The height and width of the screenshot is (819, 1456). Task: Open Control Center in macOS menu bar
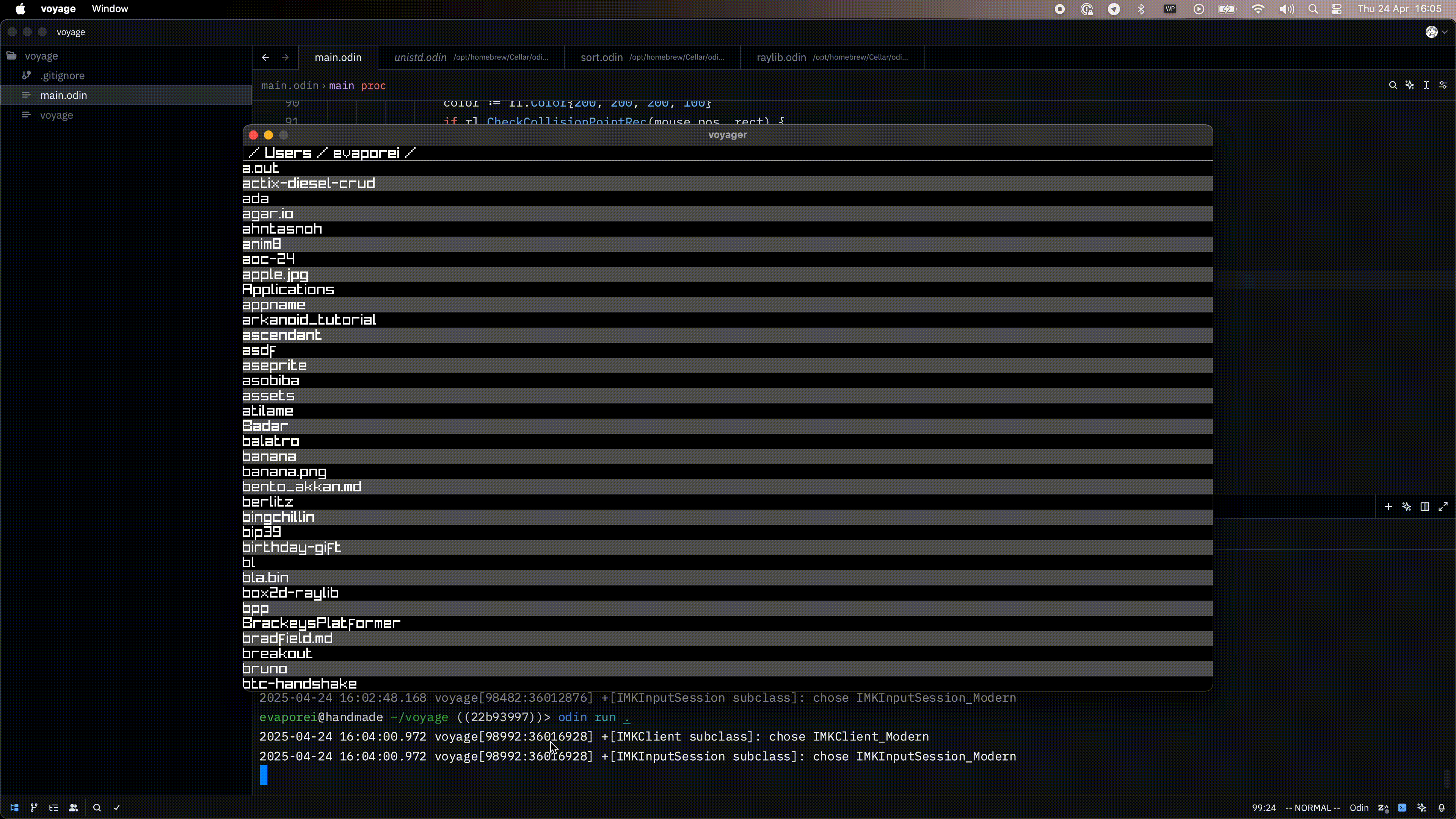point(1337,9)
